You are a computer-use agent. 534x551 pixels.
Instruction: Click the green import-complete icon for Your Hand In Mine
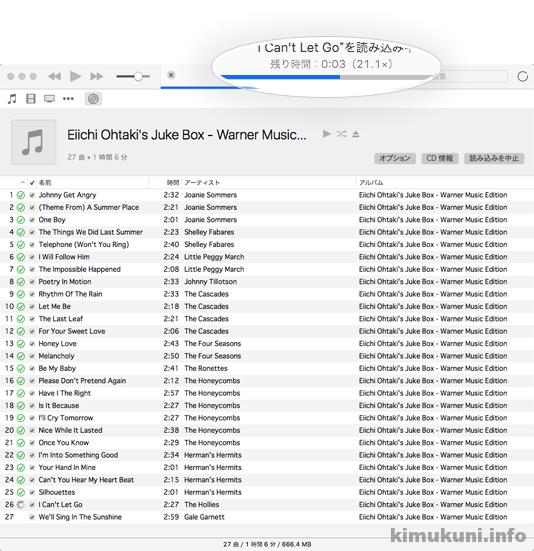pyautogui.click(x=21, y=468)
